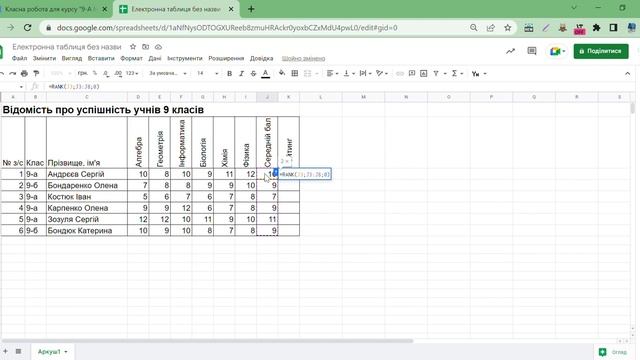The height and width of the screenshot is (360, 640).
Task: Add a new sheet
Action: coord(5,351)
